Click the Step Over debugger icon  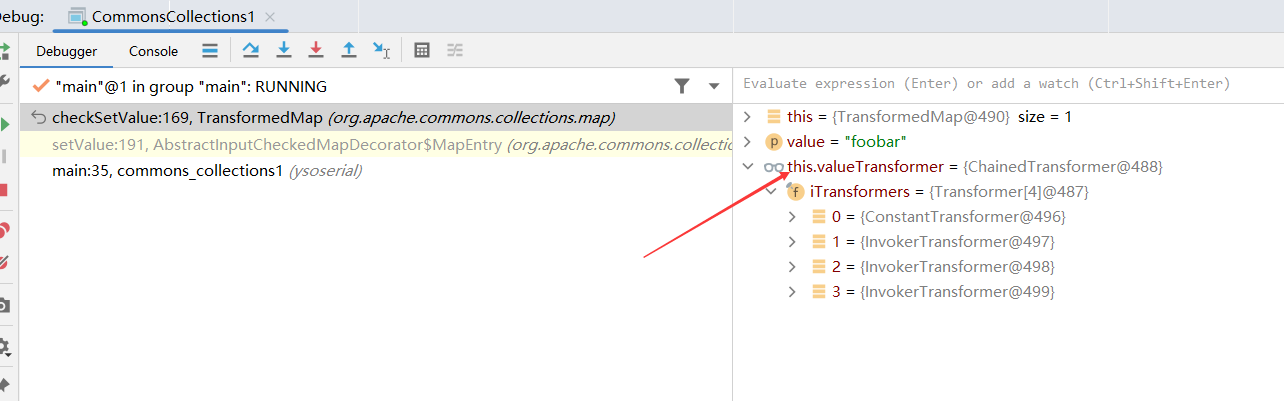click(252, 50)
